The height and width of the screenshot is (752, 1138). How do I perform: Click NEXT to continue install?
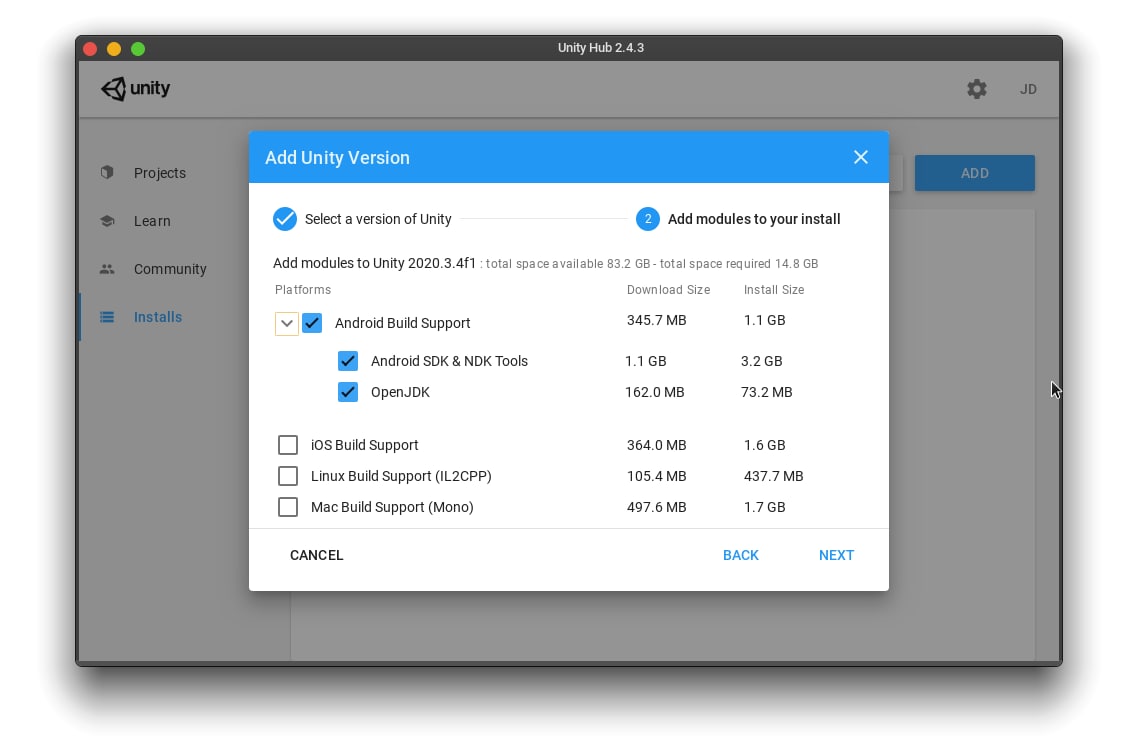click(836, 555)
